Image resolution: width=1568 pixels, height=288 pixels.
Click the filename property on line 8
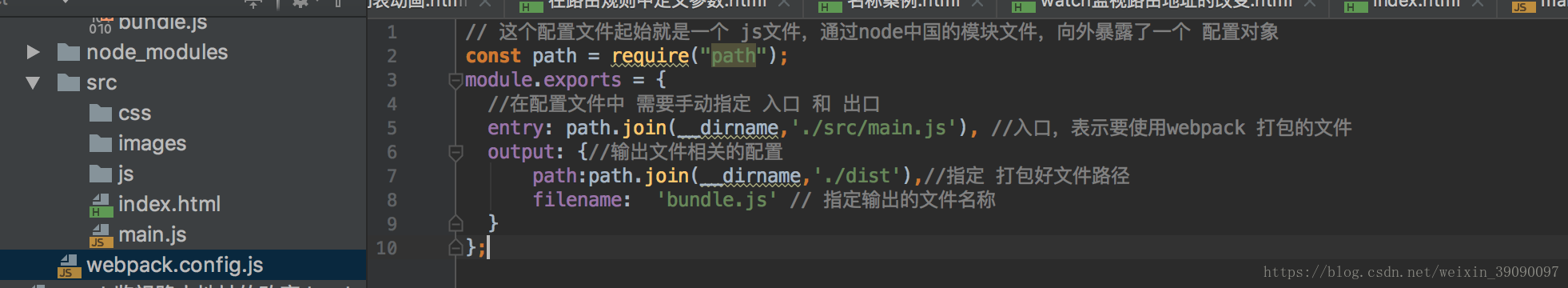[x=577, y=200]
